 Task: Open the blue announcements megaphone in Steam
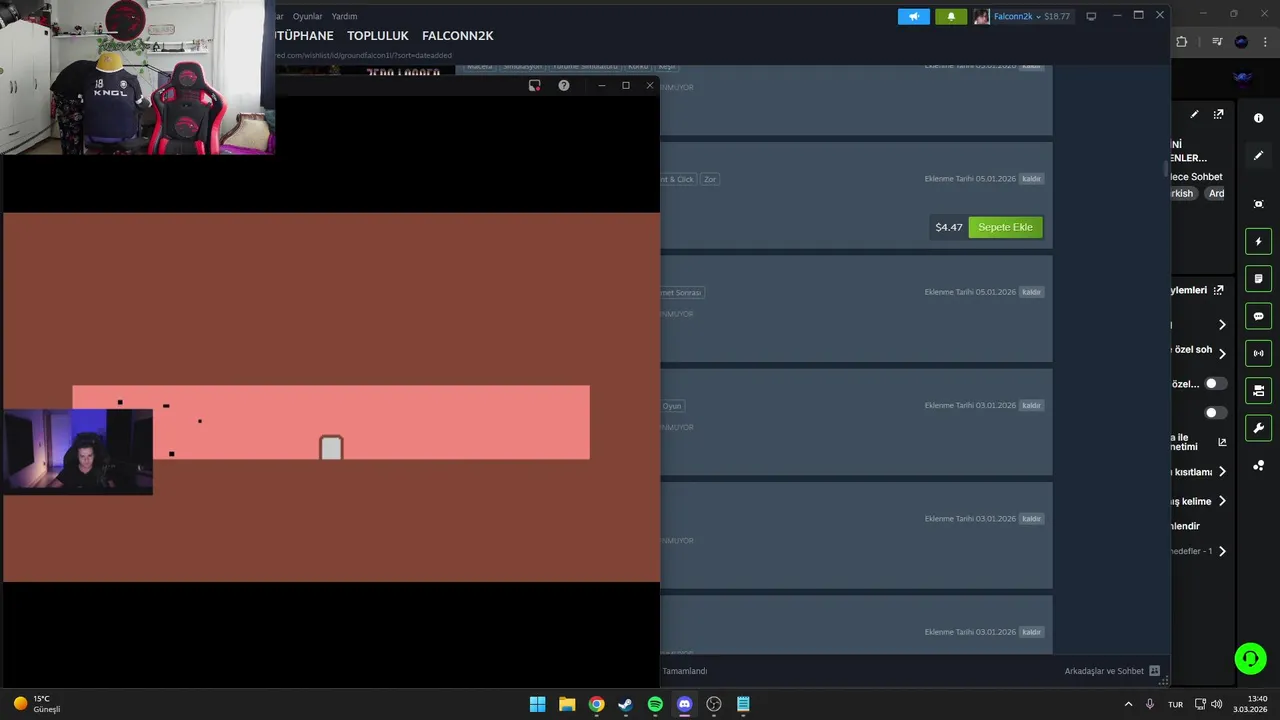pos(913,16)
